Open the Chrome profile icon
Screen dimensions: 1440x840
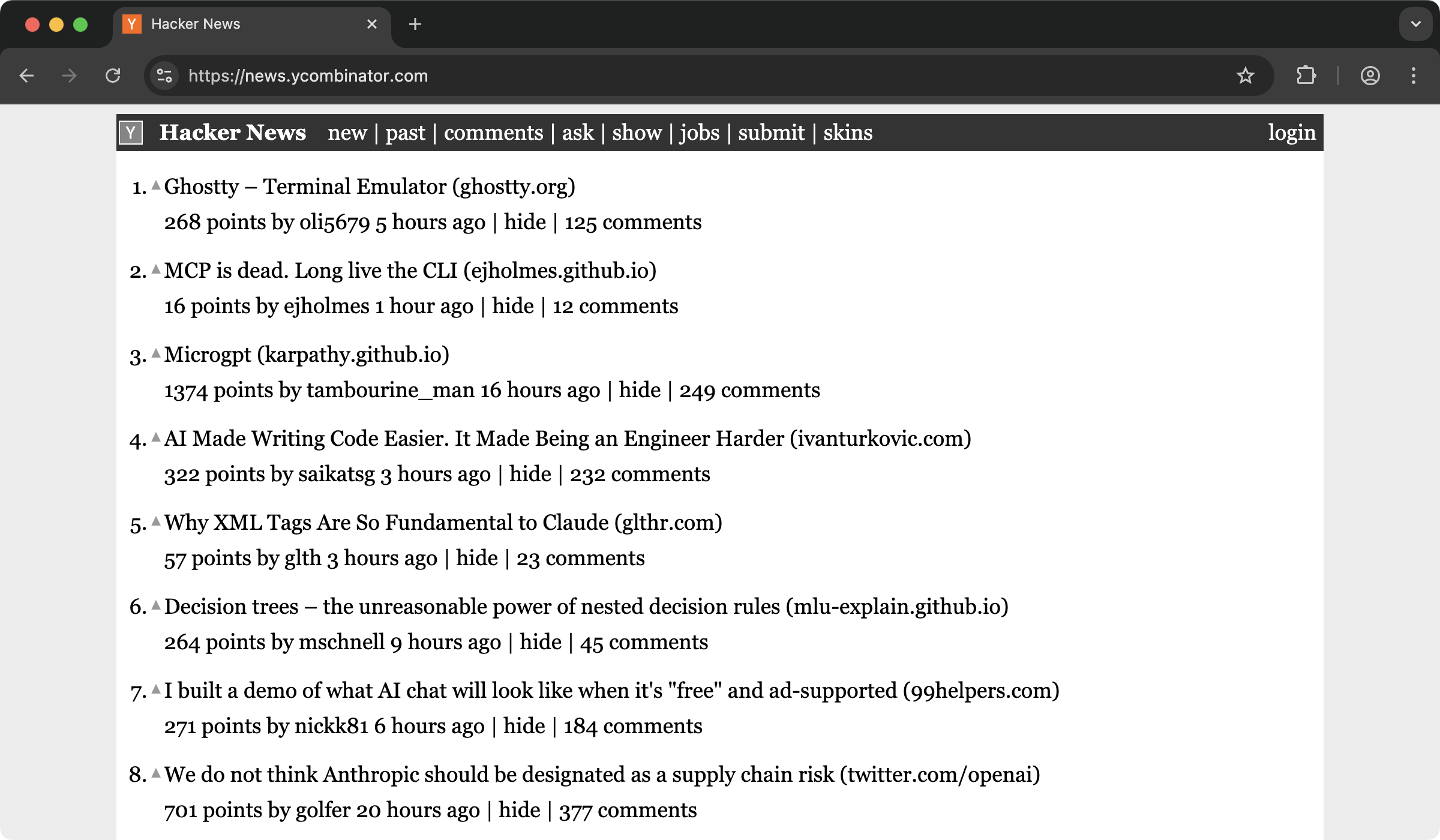[1370, 76]
